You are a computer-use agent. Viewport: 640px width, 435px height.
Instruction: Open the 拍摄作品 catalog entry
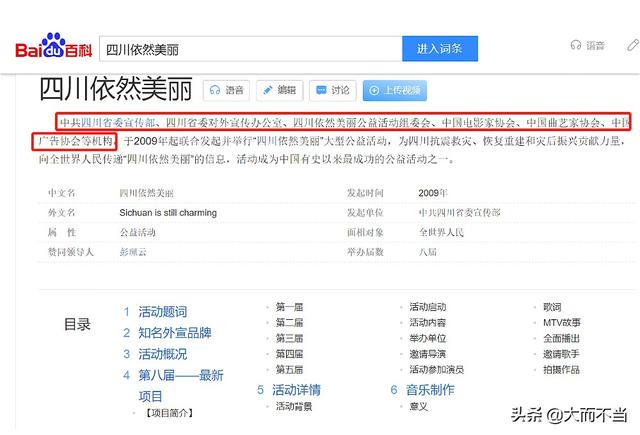coord(561,370)
